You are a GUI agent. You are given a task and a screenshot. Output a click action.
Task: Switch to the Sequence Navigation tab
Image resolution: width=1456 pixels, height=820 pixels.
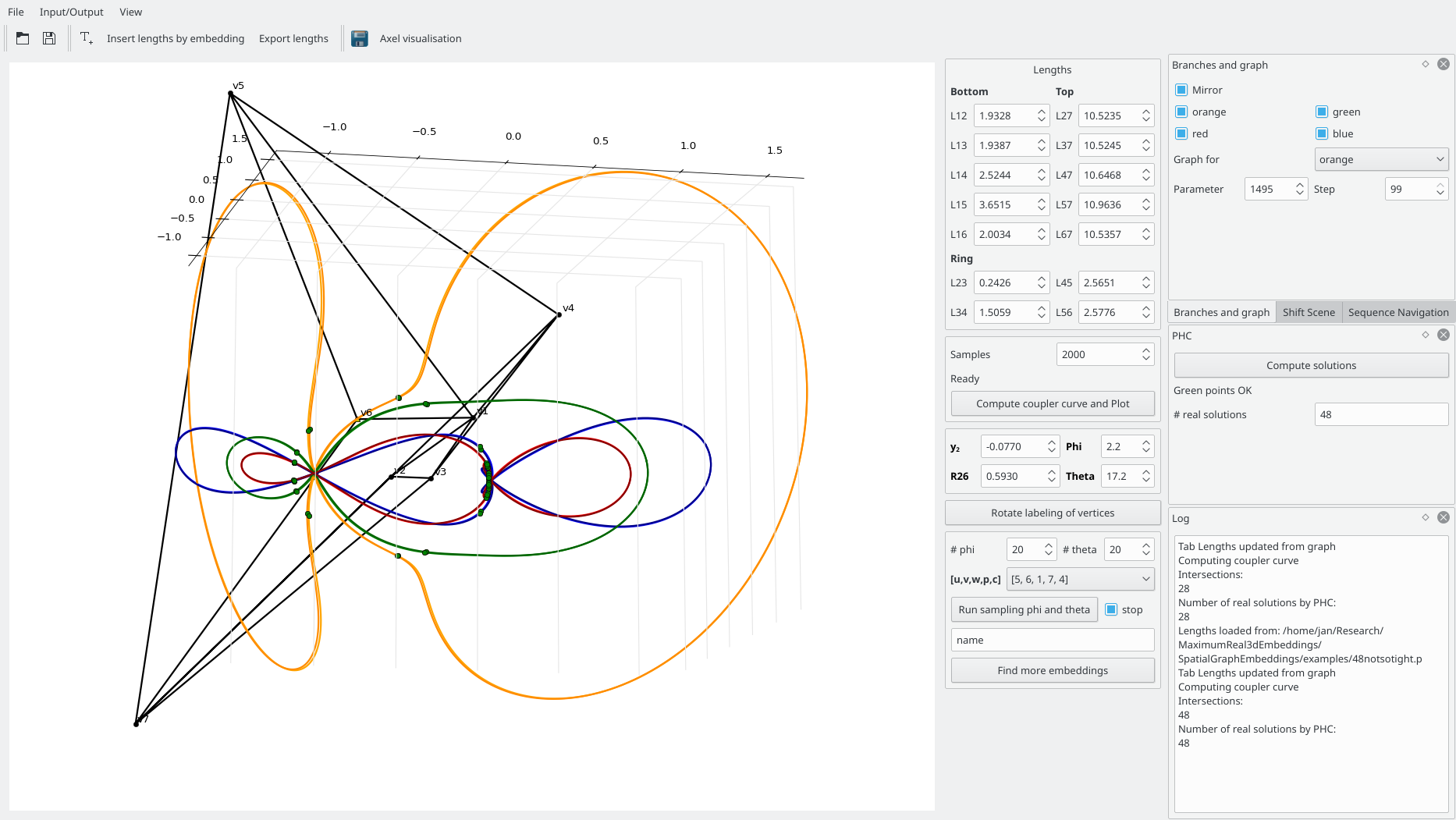[x=1397, y=312]
